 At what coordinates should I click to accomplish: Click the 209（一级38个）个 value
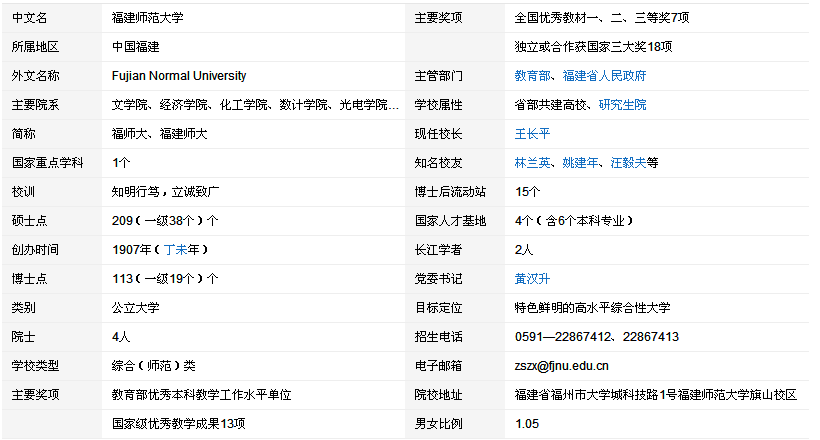[x=165, y=221]
